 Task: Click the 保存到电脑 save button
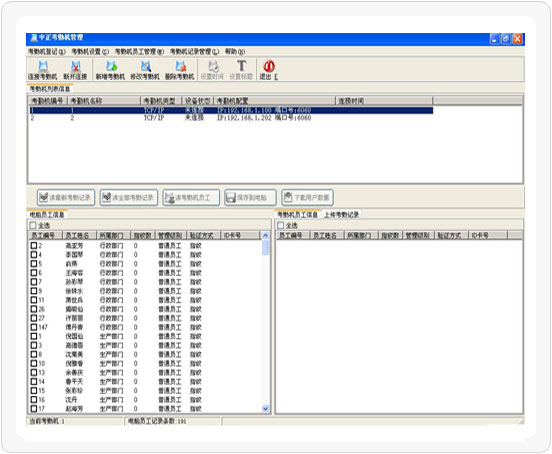[250, 197]
